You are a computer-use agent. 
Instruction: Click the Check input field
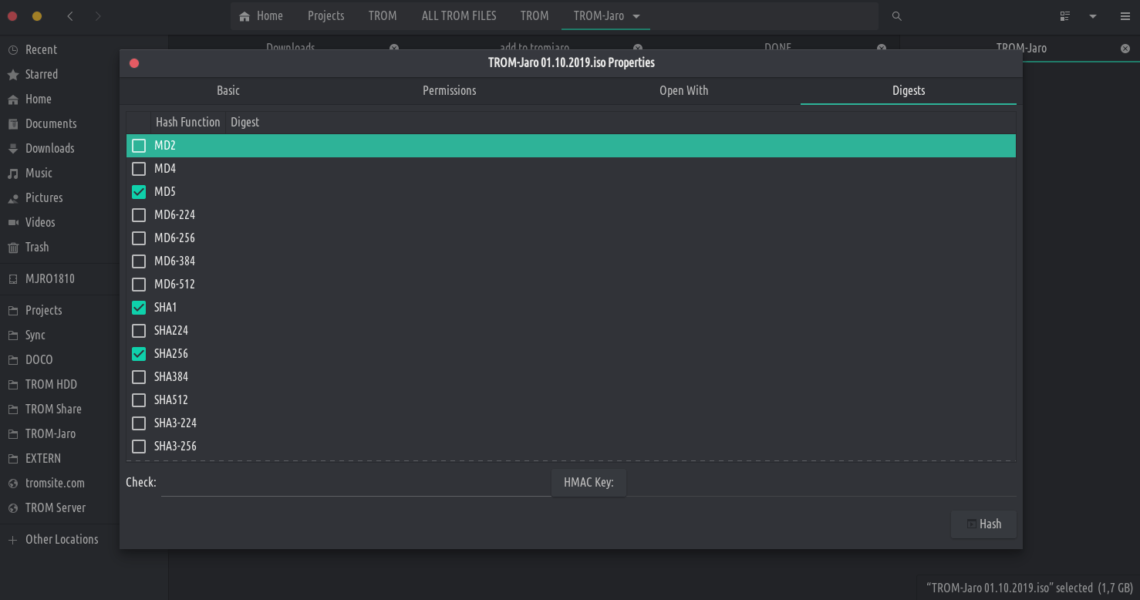[355, 483]
